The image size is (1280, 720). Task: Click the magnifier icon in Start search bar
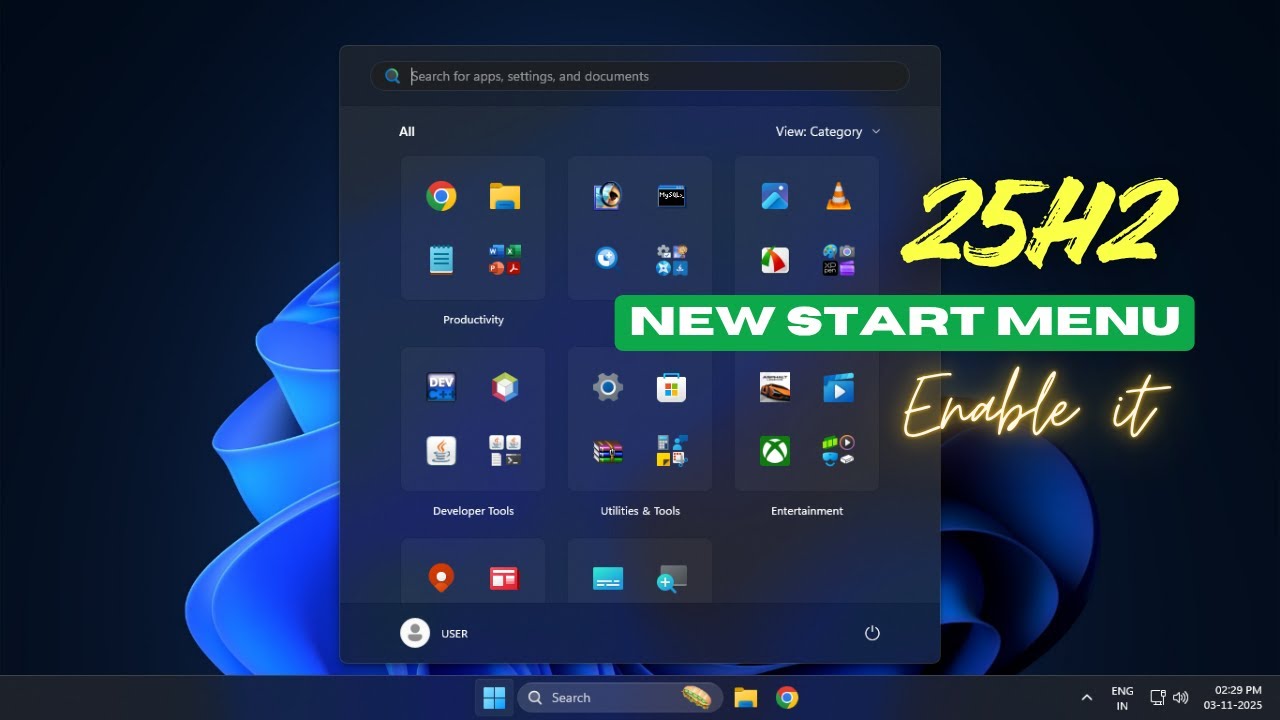pyautogui.click(x=393, y=76)
